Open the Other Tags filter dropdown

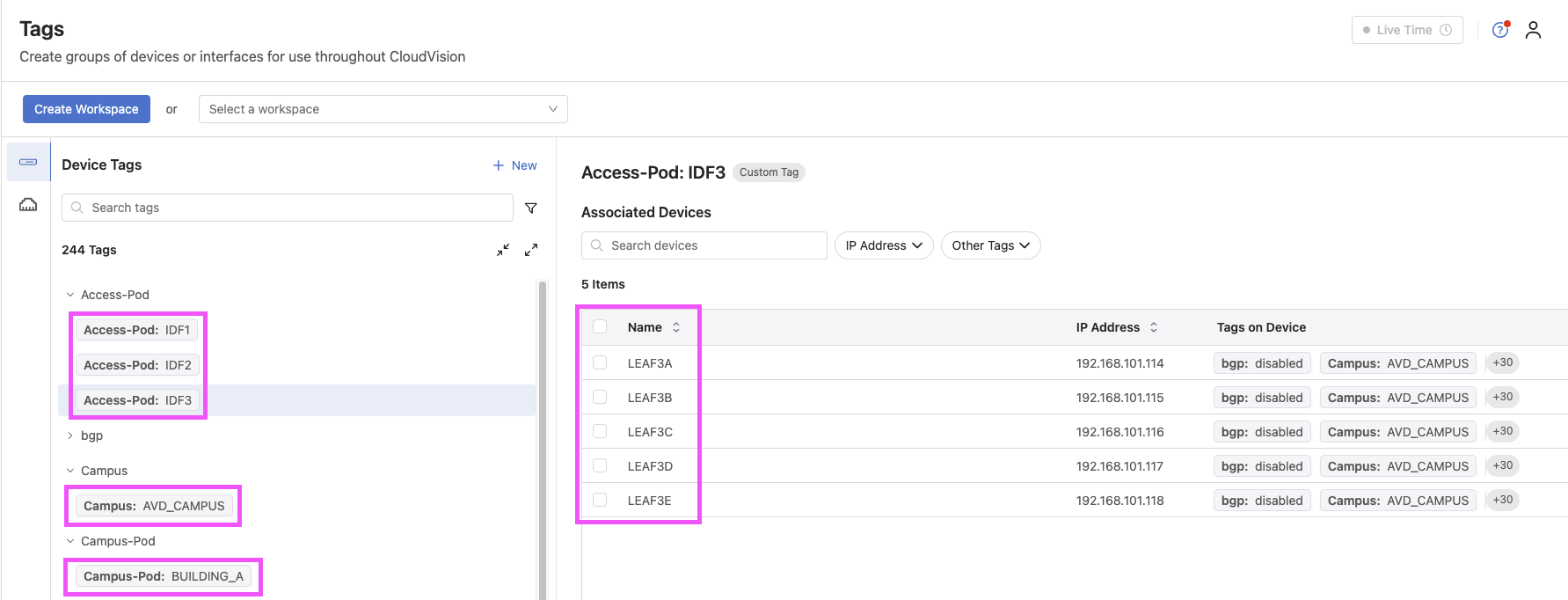[x=990, y=245]
